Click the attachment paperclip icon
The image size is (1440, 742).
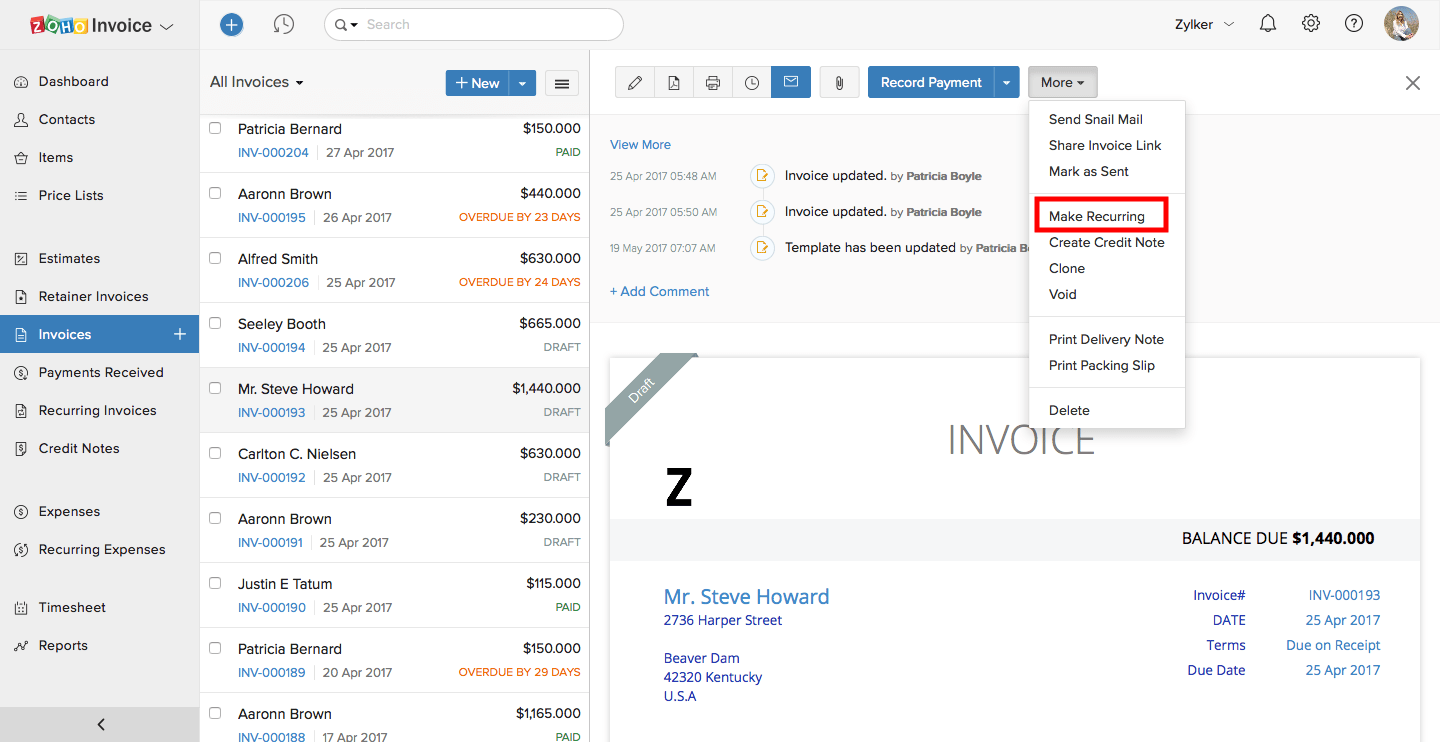[839, 82]
